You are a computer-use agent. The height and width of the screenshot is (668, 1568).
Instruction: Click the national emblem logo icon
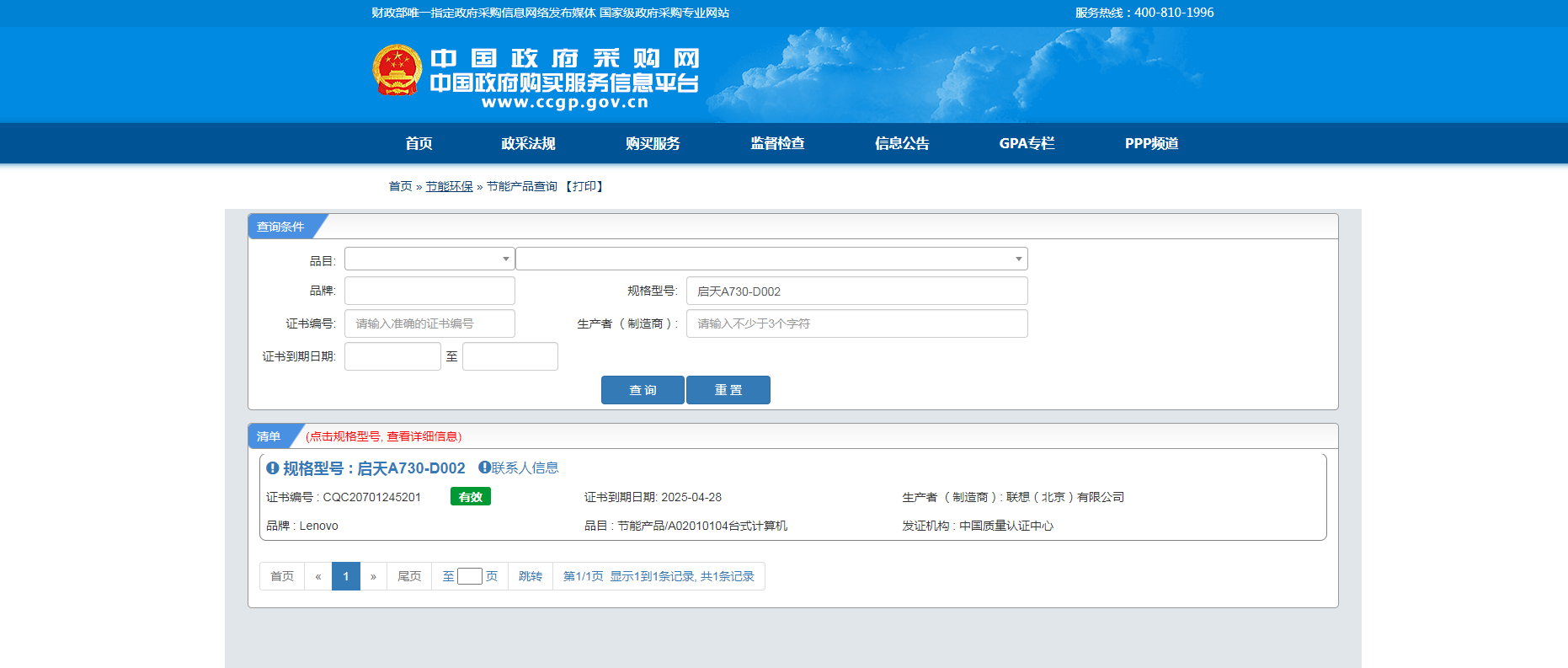(397, 71)
